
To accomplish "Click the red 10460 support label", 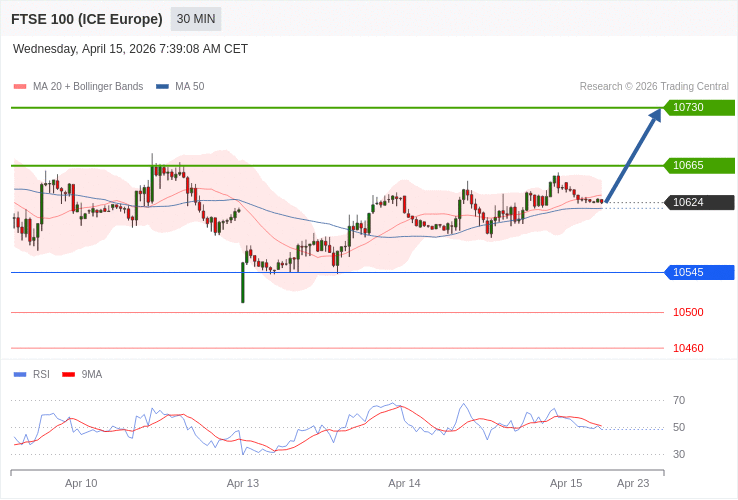I will click(x=688, y=348).
